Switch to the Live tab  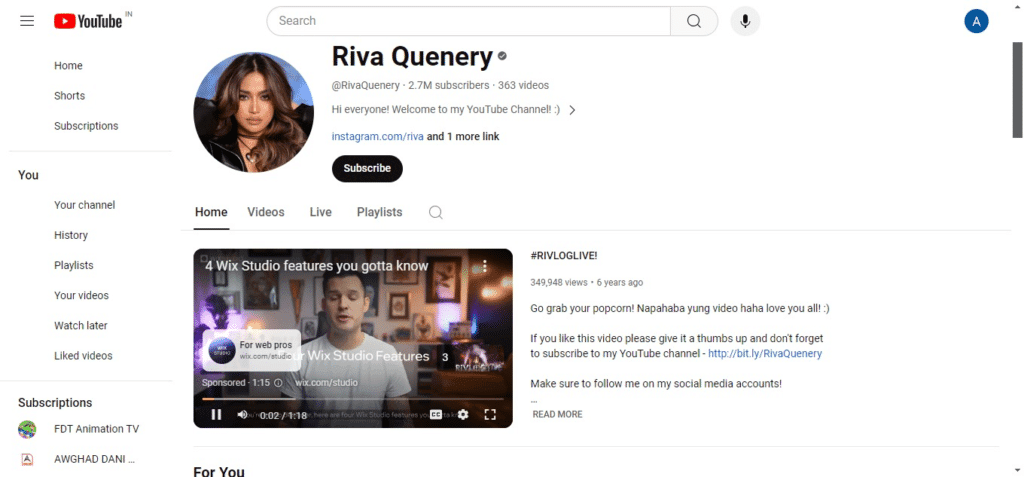pos(321,212)
